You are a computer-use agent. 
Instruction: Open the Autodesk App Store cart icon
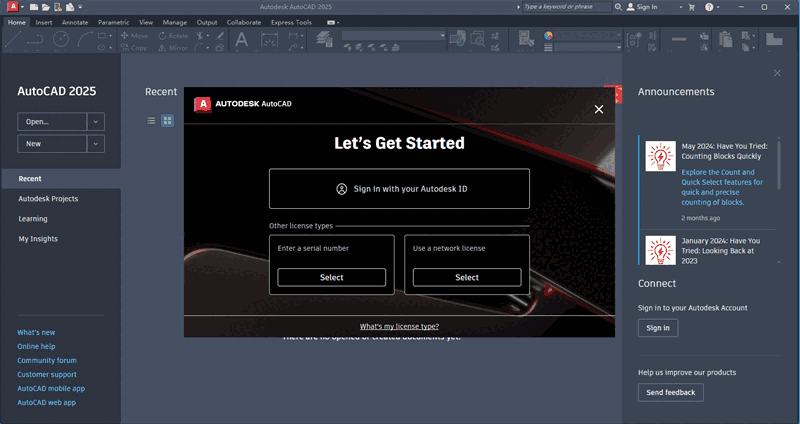[692, 7]
